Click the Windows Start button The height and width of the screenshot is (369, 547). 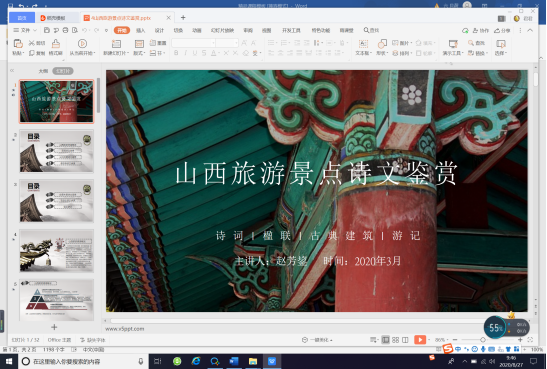pos(9,361)
